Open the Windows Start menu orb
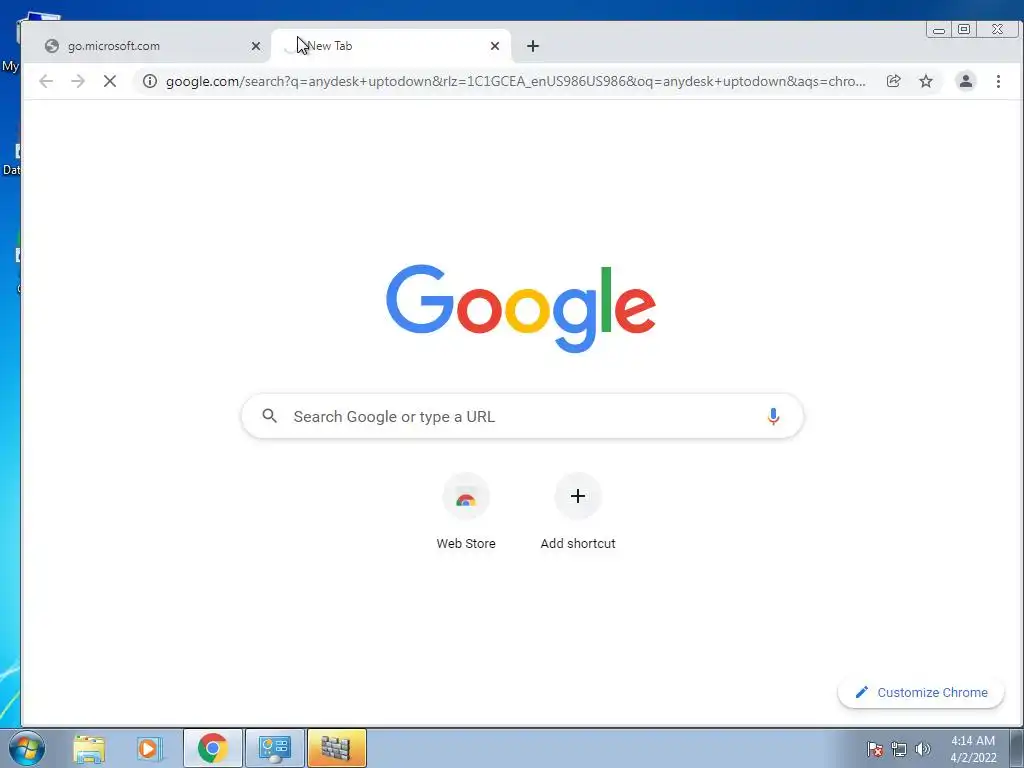Viewport: 1024px width, 768px height. [x=27, y=748]
